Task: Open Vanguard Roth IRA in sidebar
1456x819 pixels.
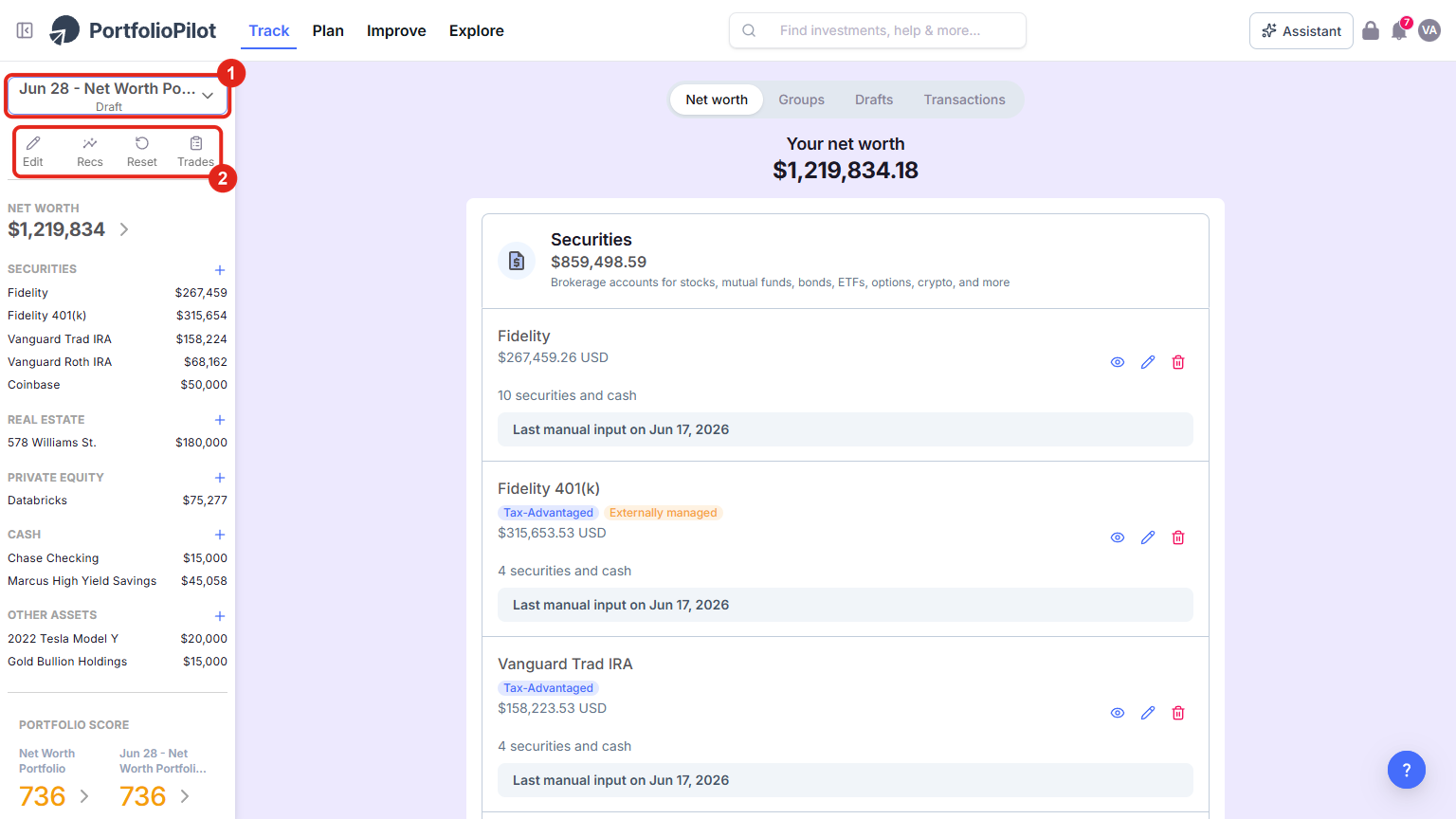Action: pyautogui.click(x=118, y=362)
